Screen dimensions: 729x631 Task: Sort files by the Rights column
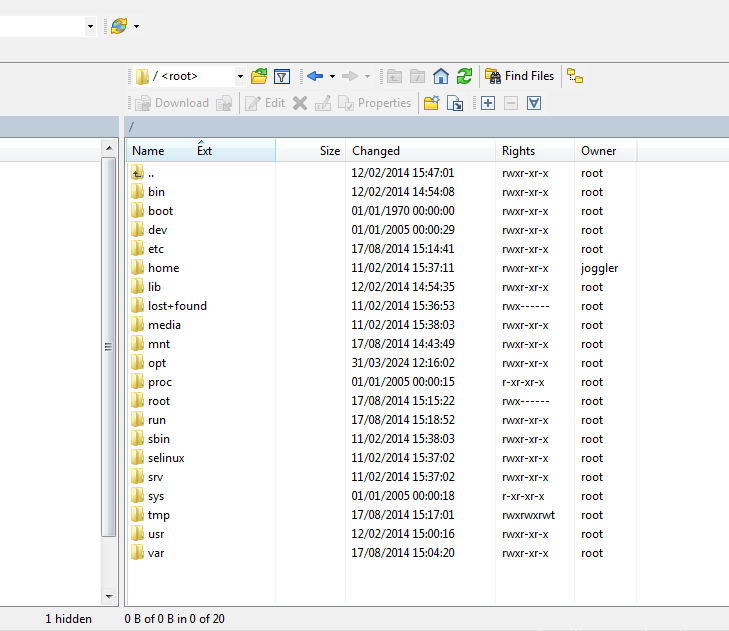[x=518, y=151]
